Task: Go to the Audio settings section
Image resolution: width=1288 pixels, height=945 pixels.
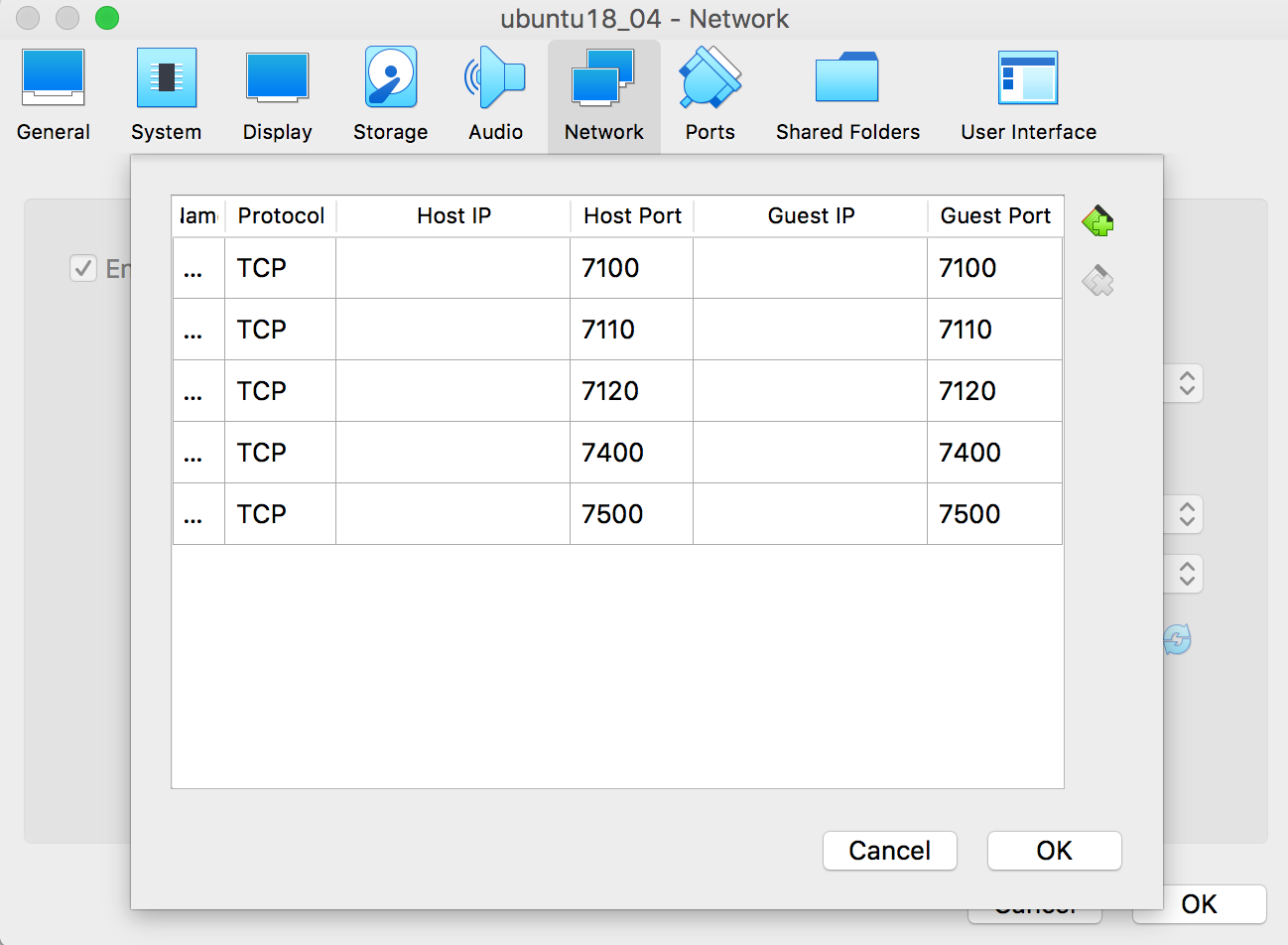Action: (495, 96)
